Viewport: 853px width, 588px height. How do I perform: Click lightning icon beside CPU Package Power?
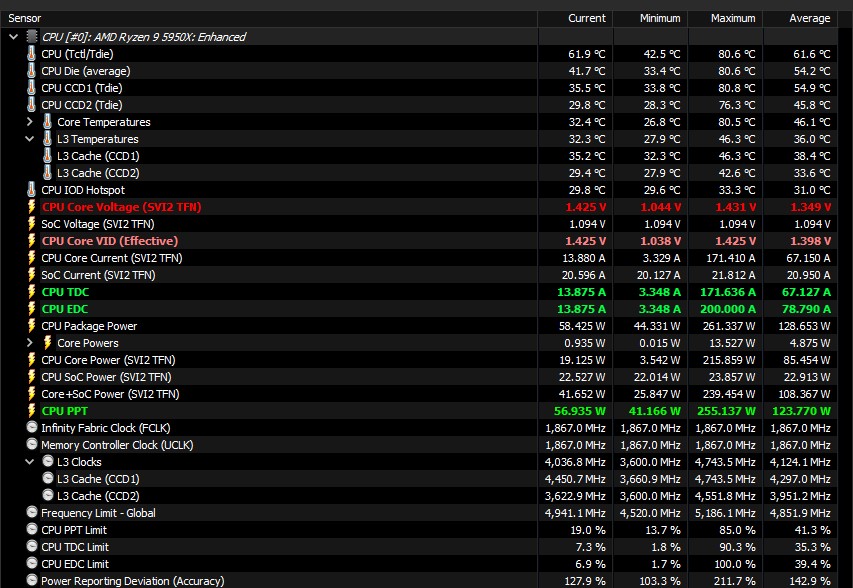(32, 326)
